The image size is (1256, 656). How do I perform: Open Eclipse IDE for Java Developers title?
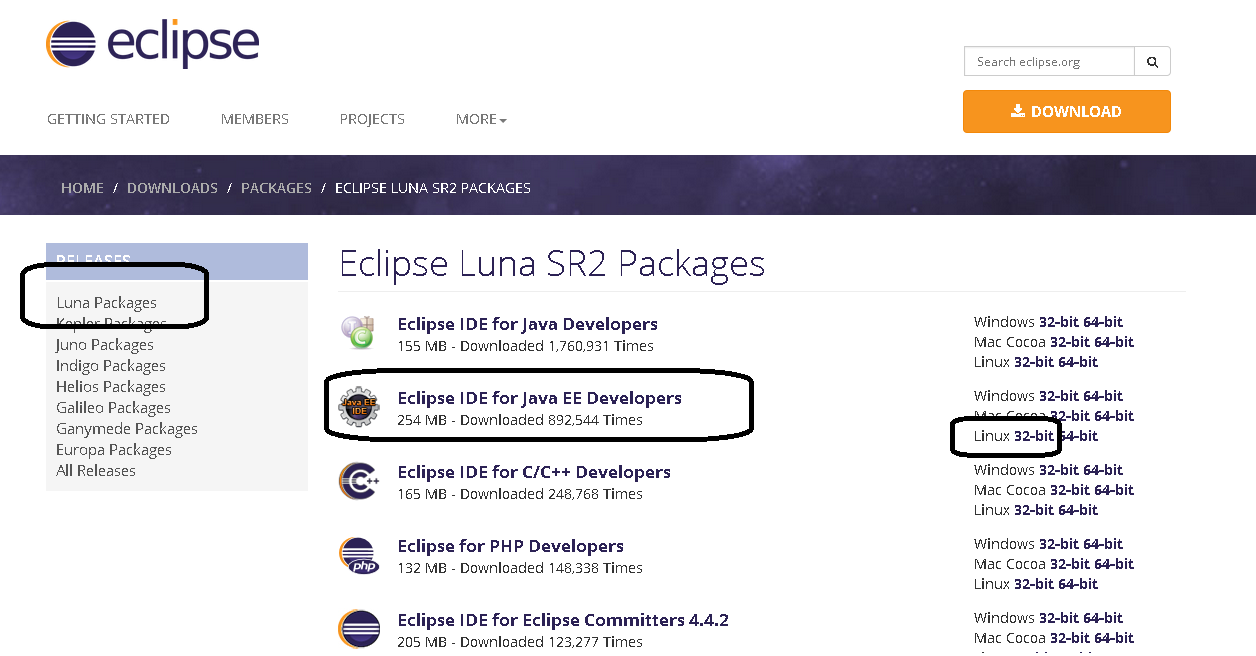528,324
